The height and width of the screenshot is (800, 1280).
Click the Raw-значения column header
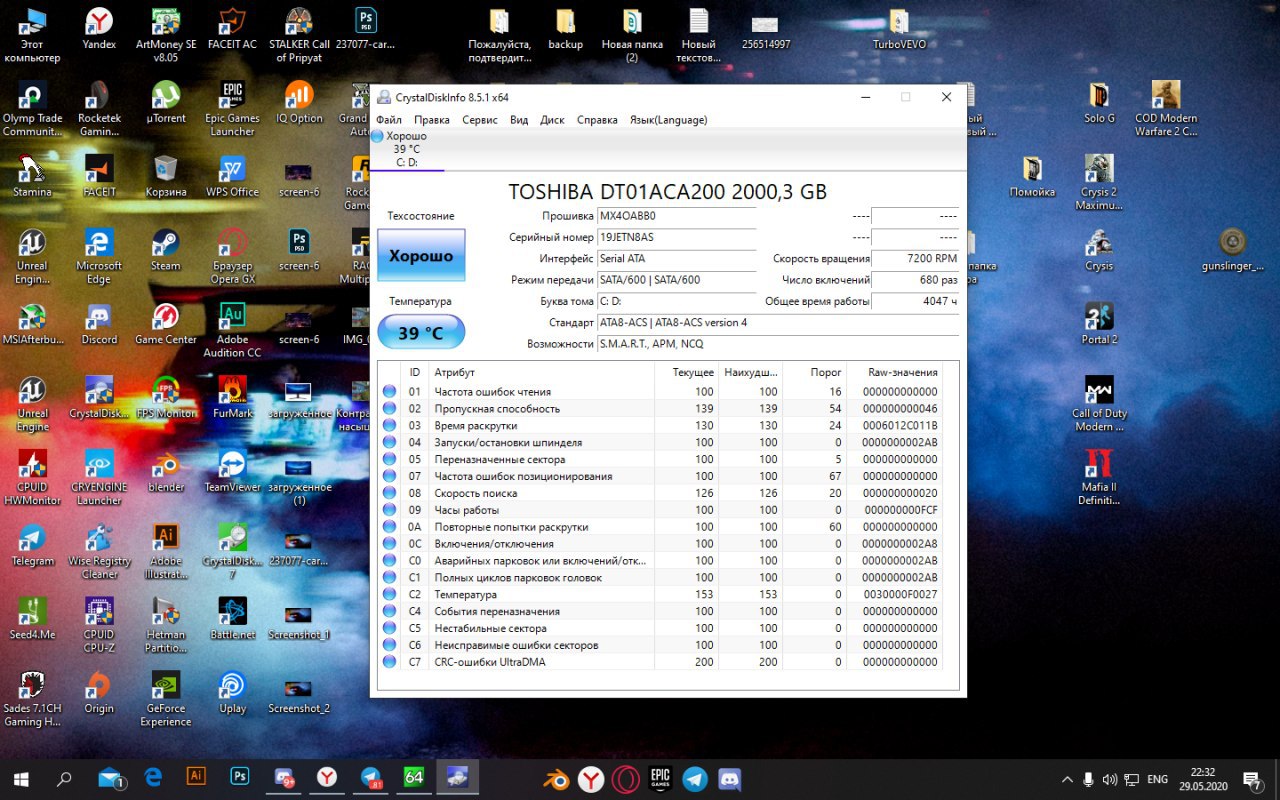click(x=894, y=372)
